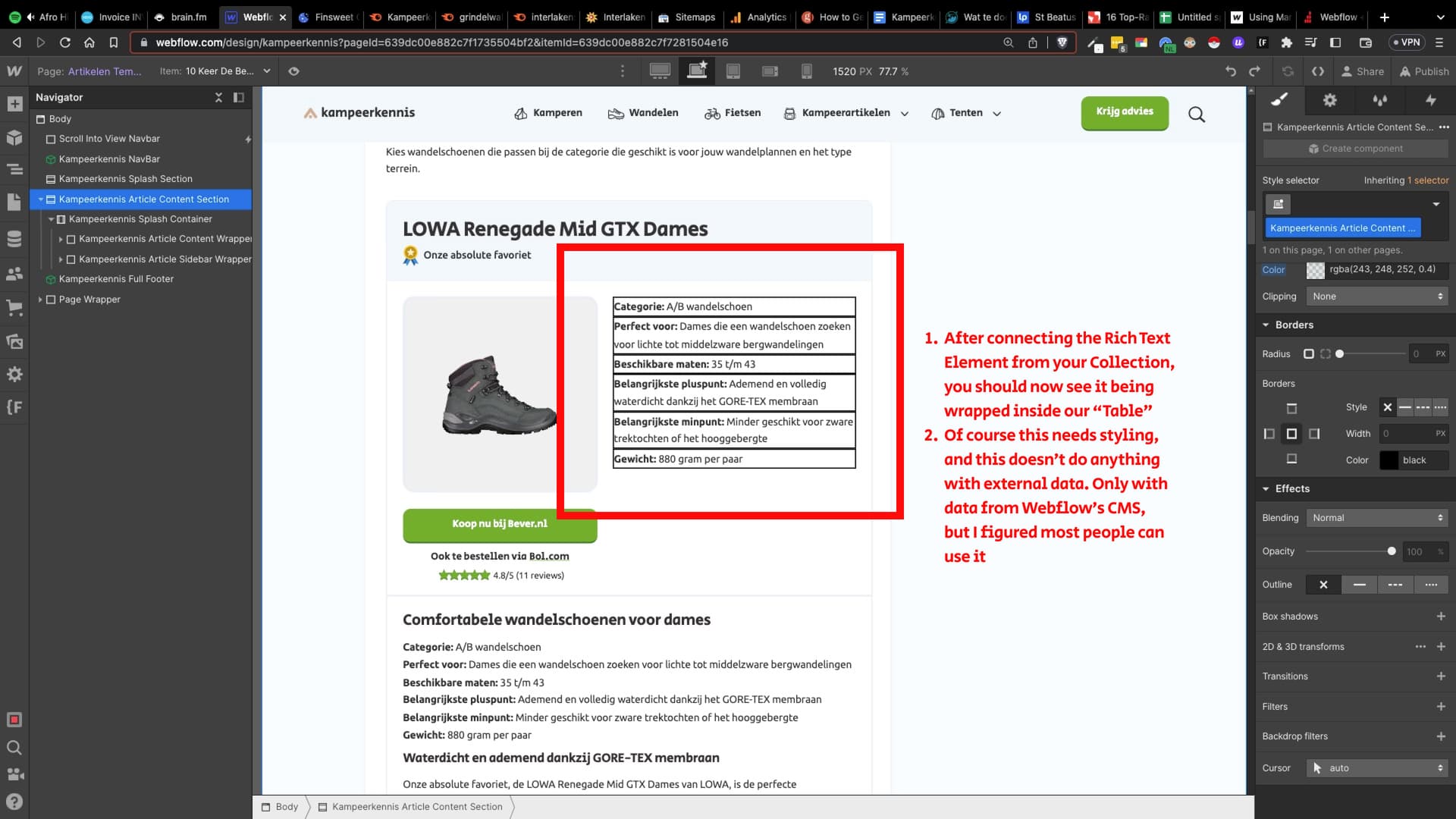The height and width of the screenshot is (819, 1456).
Task: Close the Navigator panel
Action: (218, 97)
